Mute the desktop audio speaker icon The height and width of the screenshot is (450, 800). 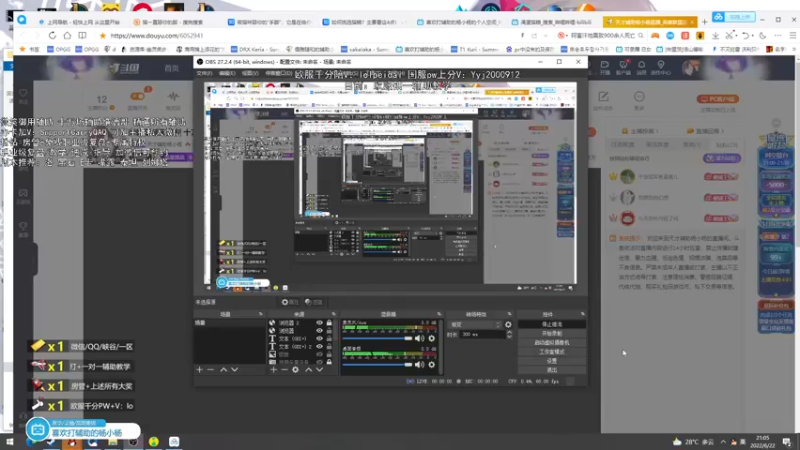click(419, 364)
